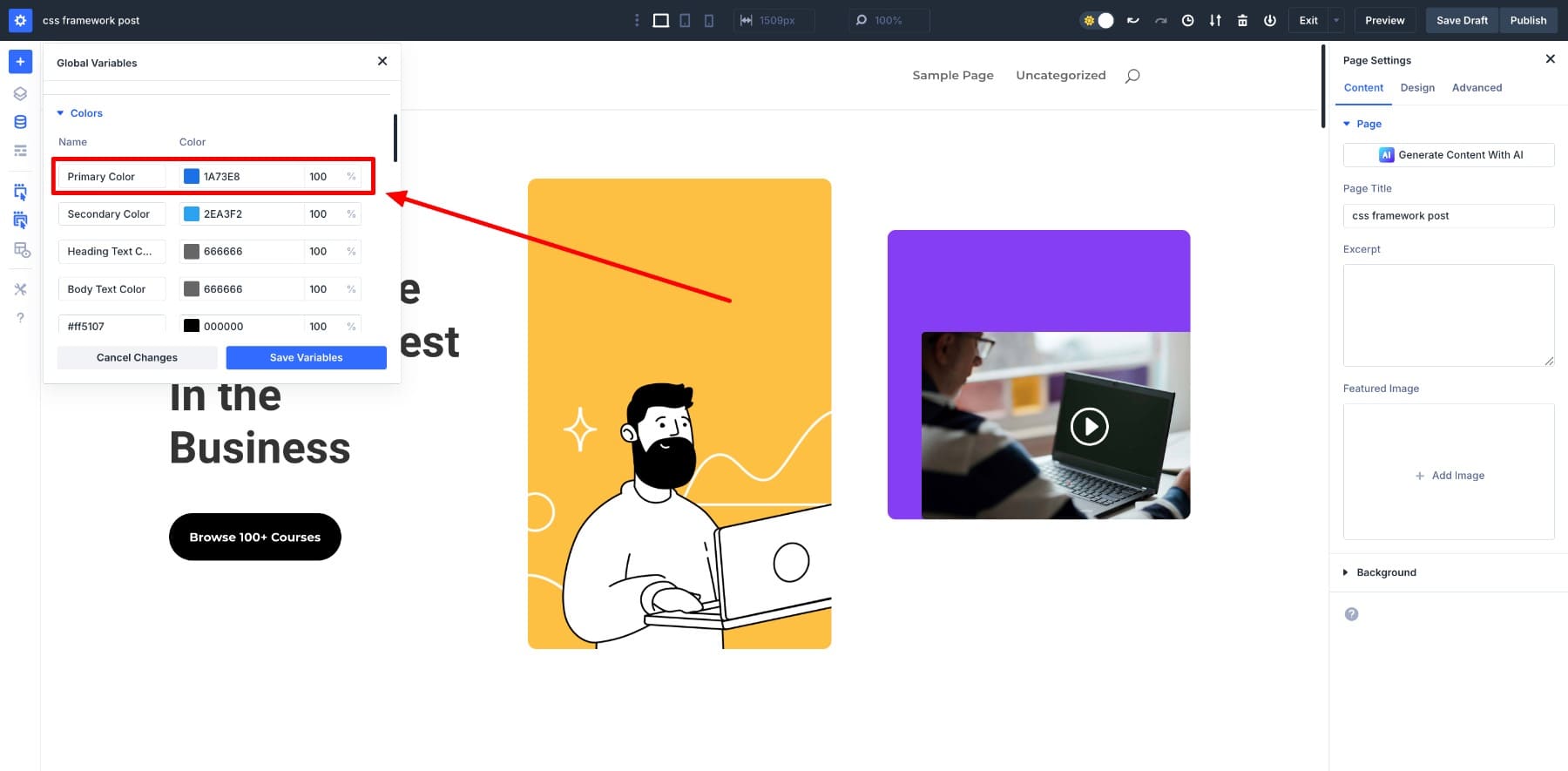
Task: Open the Advanced tab
Action: click(1477, 88)
